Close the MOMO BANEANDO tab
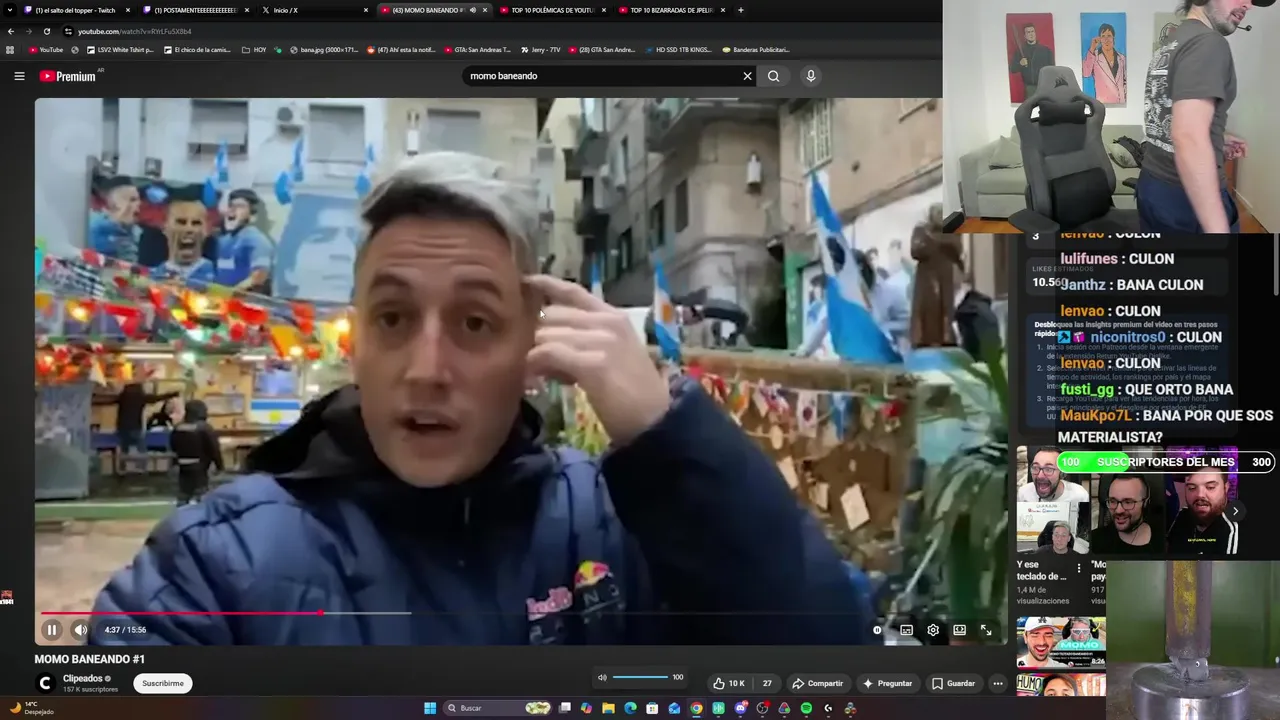 click(485, 10)
